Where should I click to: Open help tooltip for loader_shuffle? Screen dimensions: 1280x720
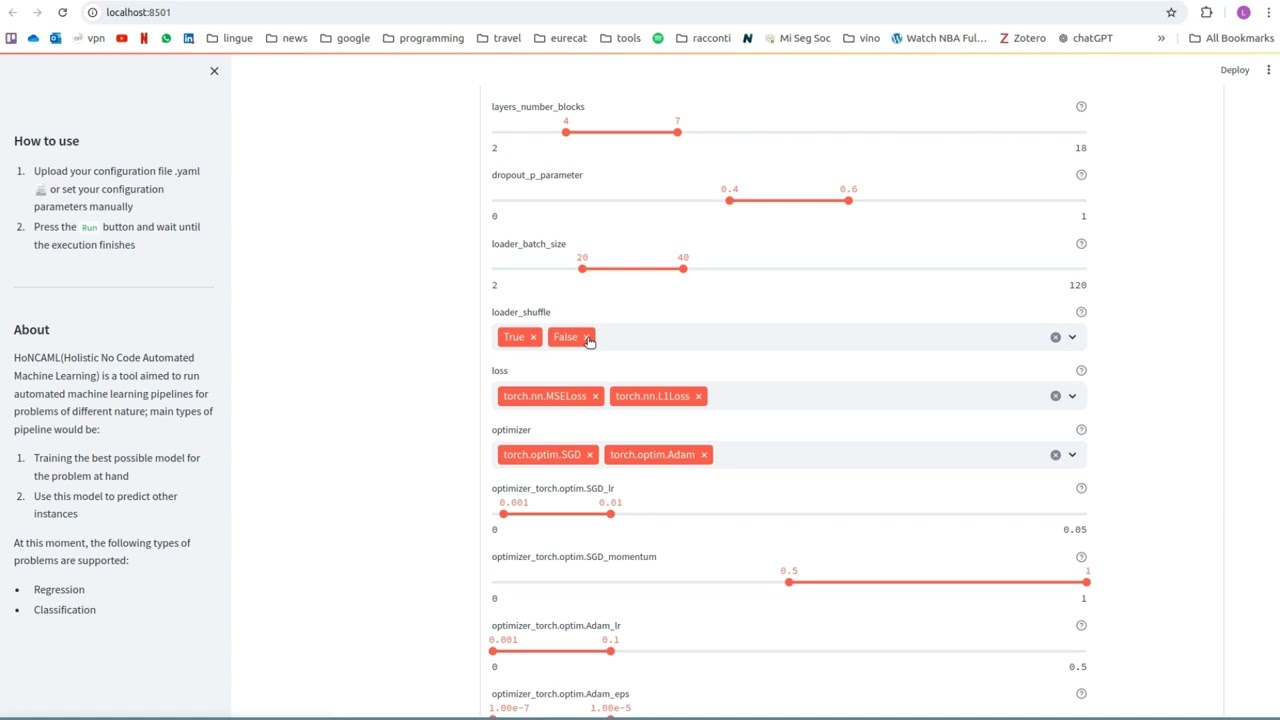[1081, 312]
